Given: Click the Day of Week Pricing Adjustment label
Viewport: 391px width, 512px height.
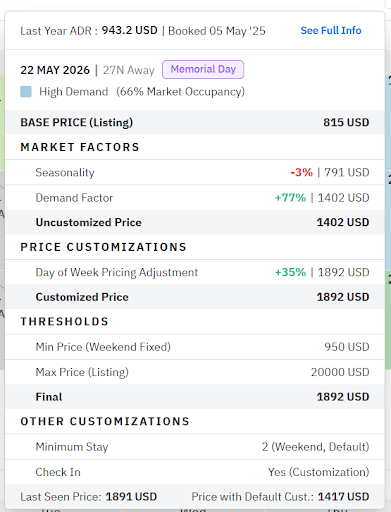Looking at the screenshot, I should 117,272.
